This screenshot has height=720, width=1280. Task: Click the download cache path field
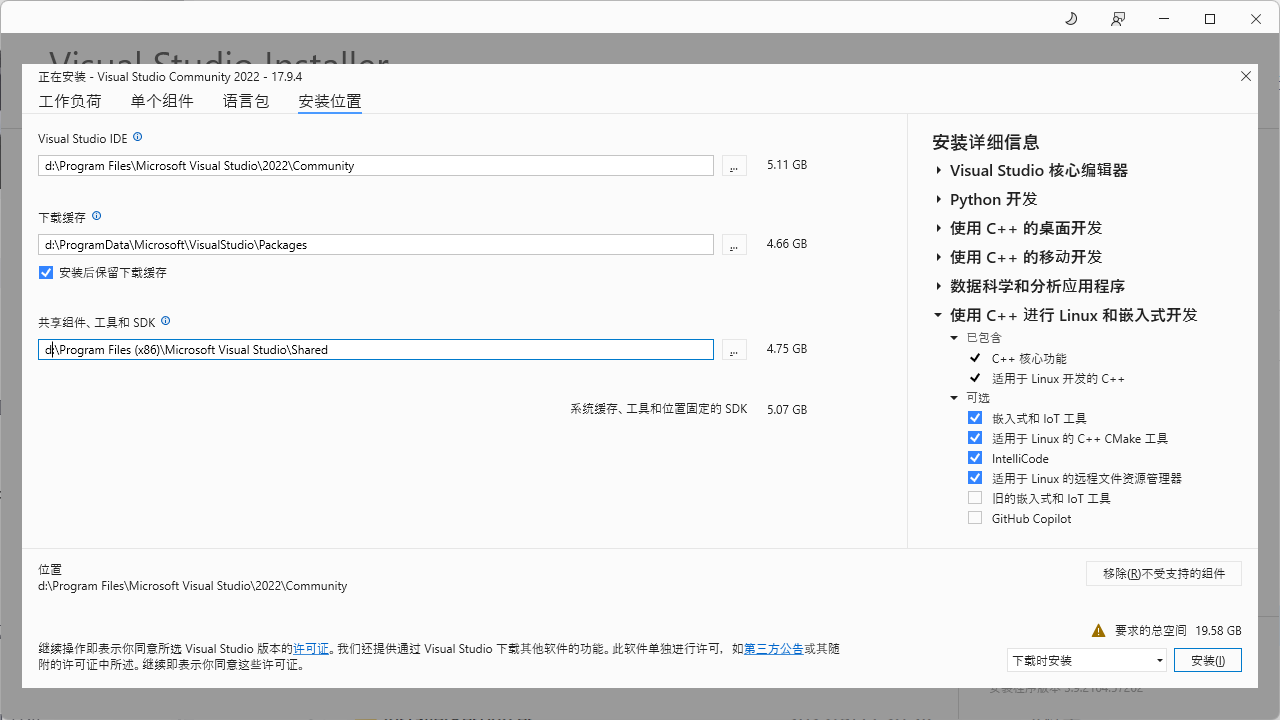tap(376, 245)
